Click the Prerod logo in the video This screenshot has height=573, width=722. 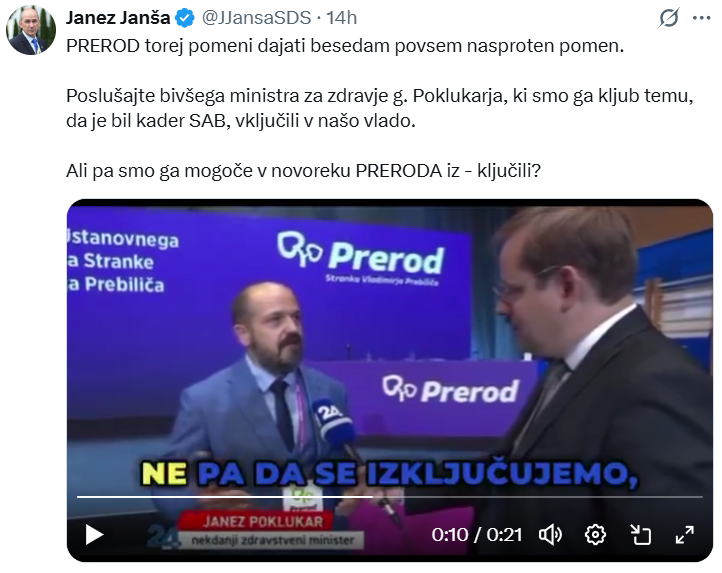tap(361, 252)
